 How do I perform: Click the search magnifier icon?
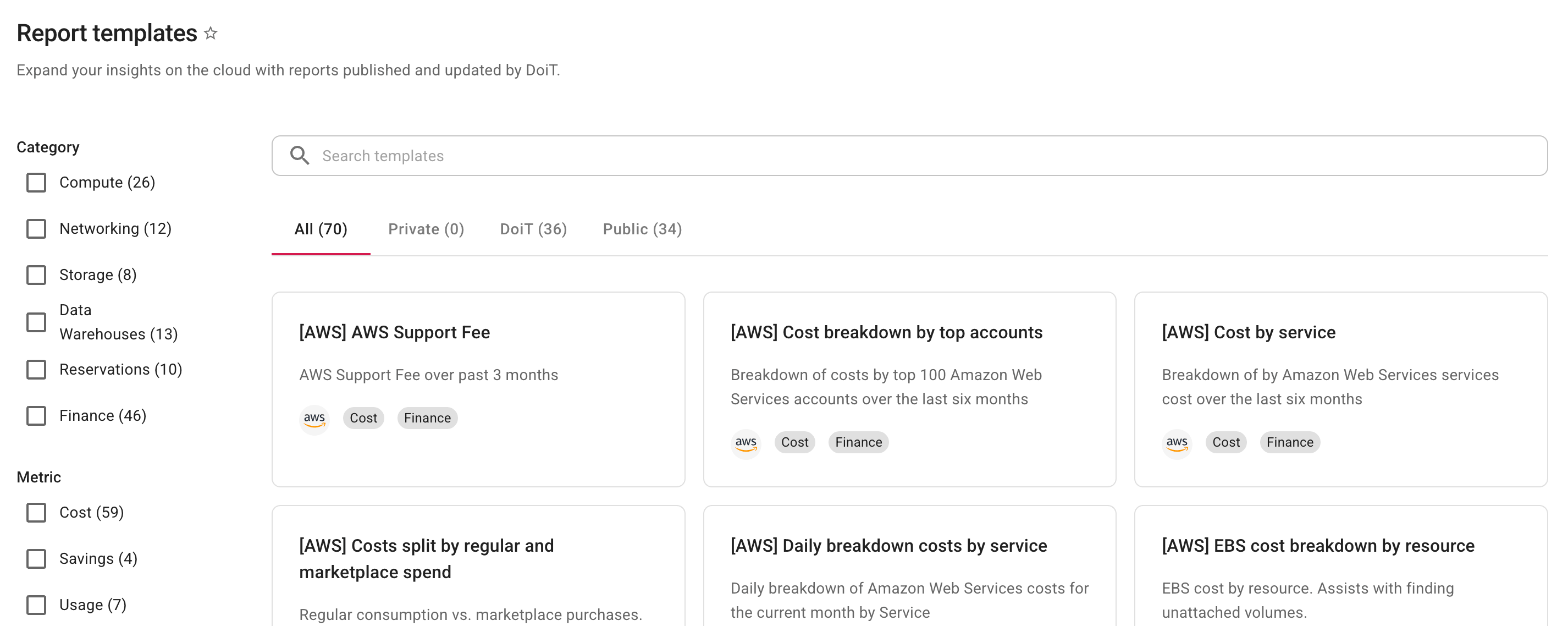[x=300, y=156]
